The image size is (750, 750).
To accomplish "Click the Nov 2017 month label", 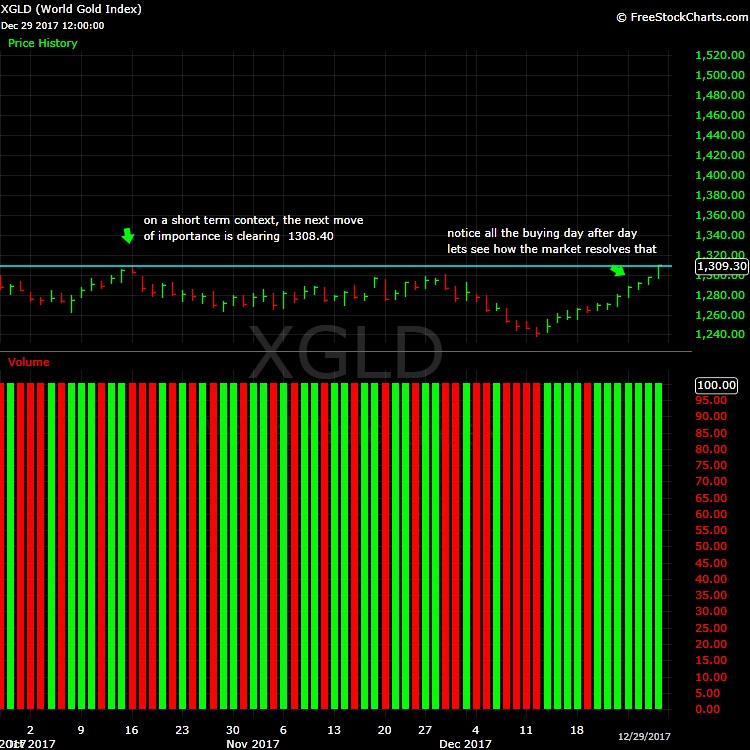I will (253, 744).
